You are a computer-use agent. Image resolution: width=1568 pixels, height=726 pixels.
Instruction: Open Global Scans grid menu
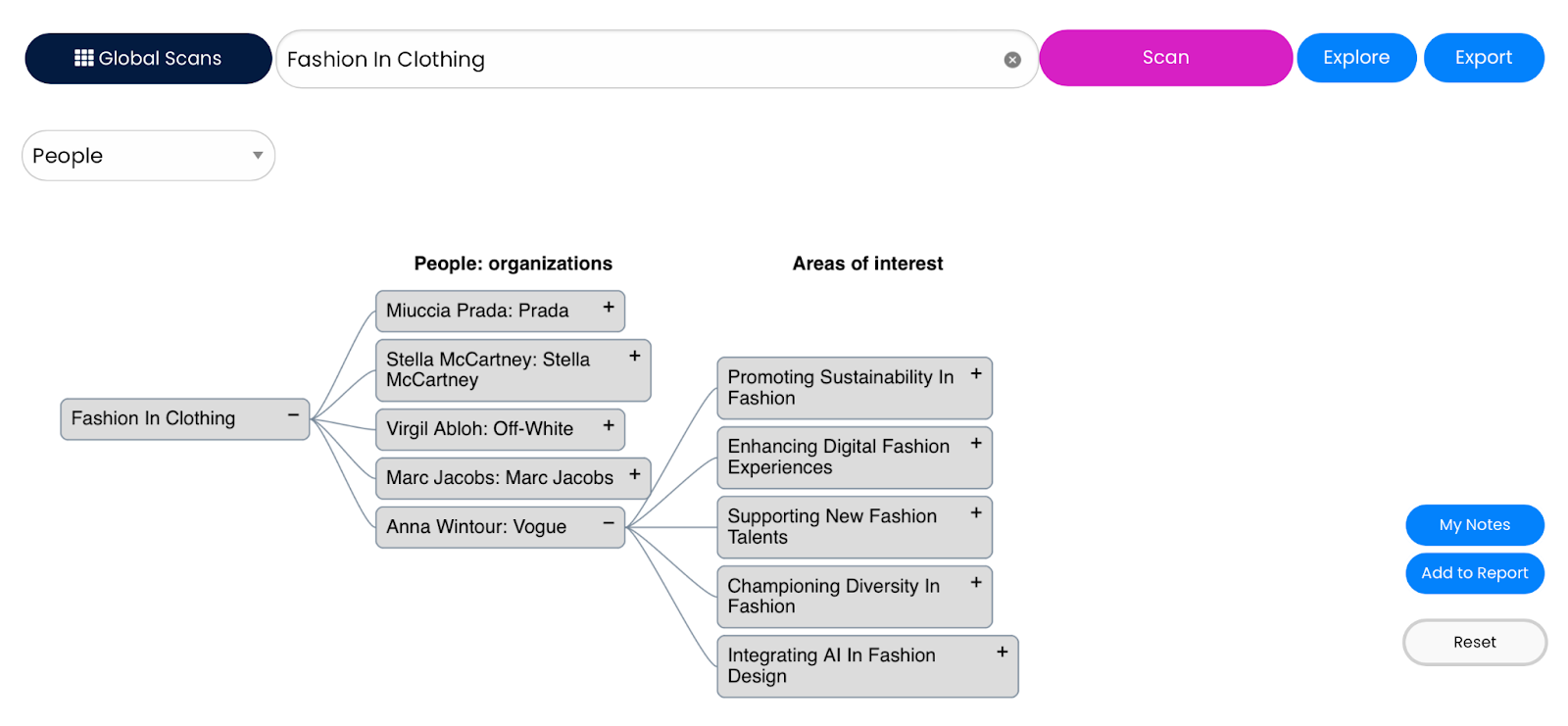click(148, 59)
